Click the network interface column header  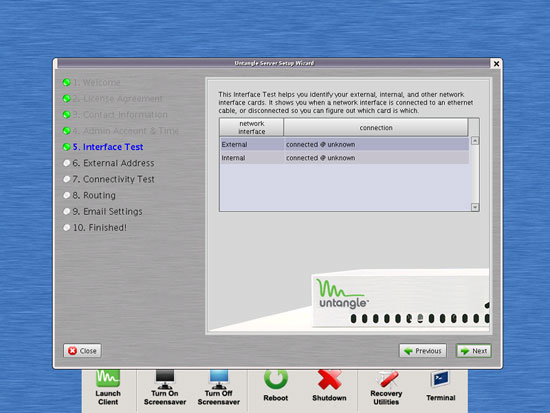251,127
